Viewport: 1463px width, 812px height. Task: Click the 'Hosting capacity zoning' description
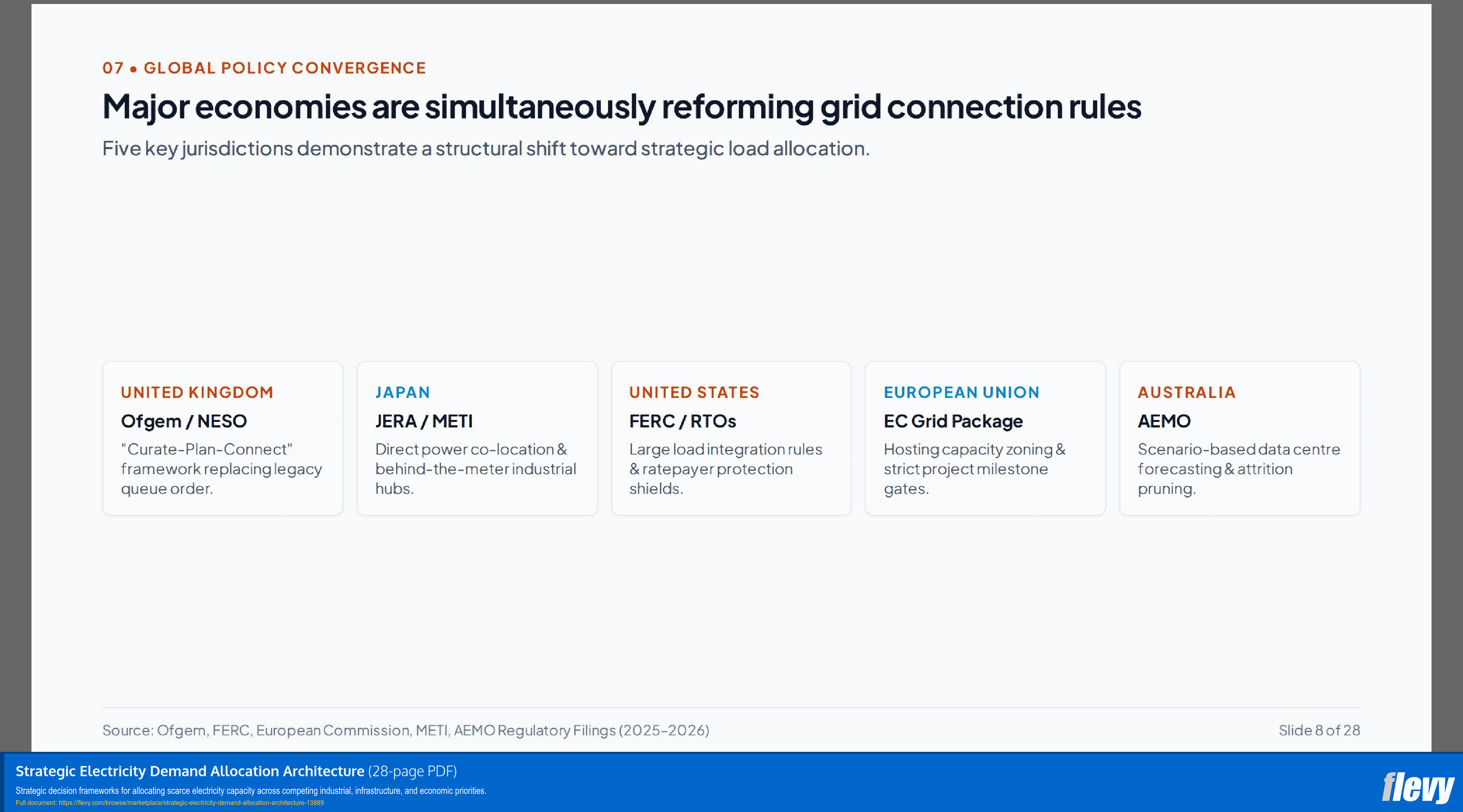tap(975, 469)
